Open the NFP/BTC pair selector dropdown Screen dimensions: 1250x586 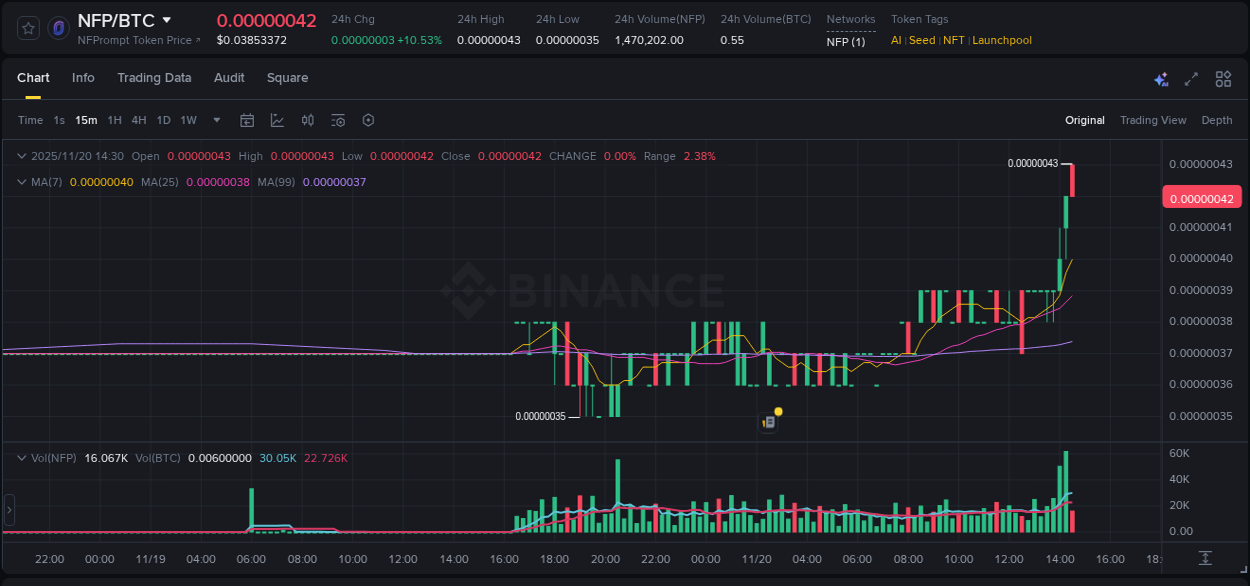click(167, 19)
